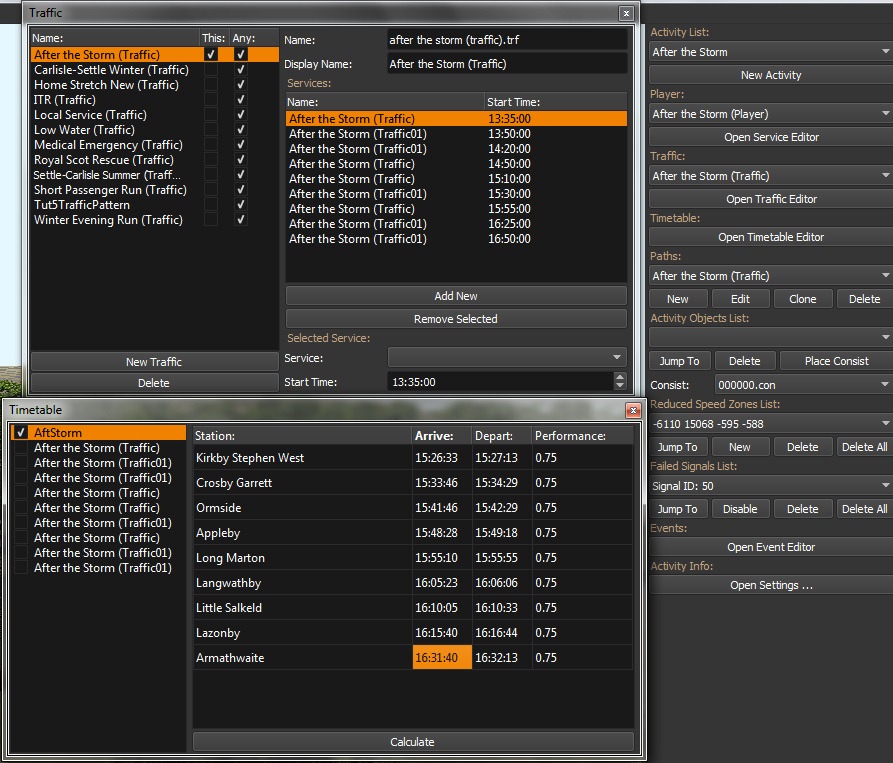The width and height of the screenshot is (893, 763).
Task: Click Armathwaite arrive time cell
Action: pyautogui.click(x=441, y=658)
